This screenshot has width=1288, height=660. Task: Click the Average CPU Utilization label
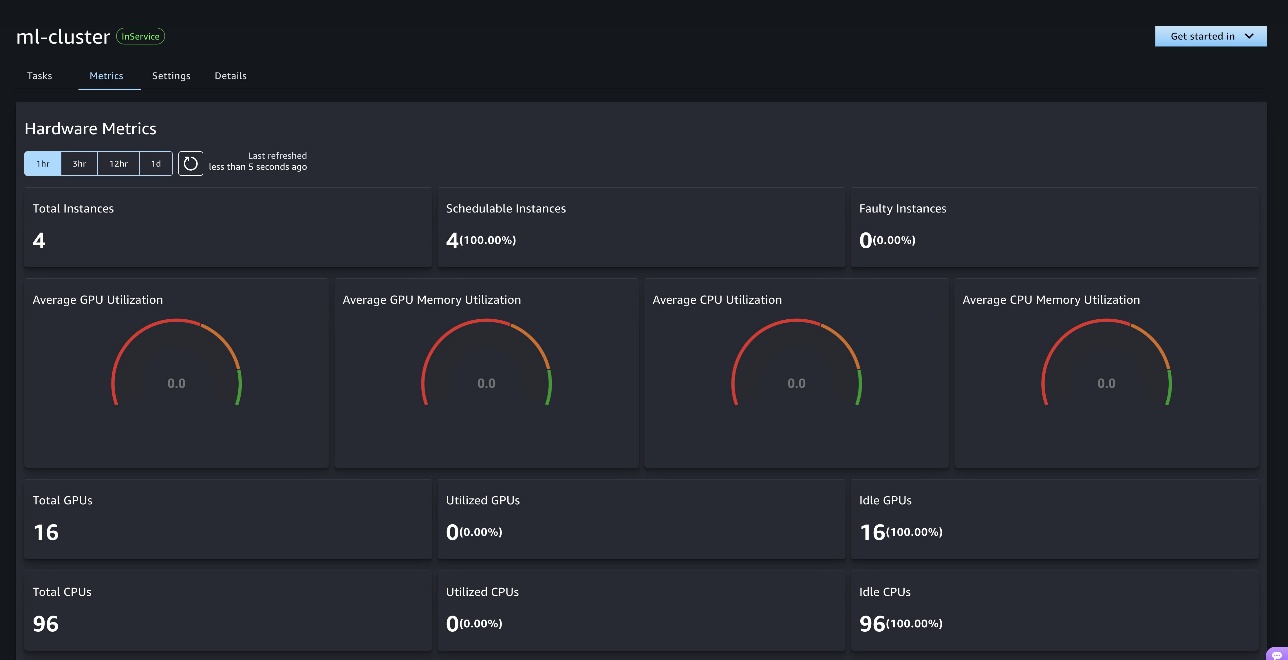click(718, 300)
